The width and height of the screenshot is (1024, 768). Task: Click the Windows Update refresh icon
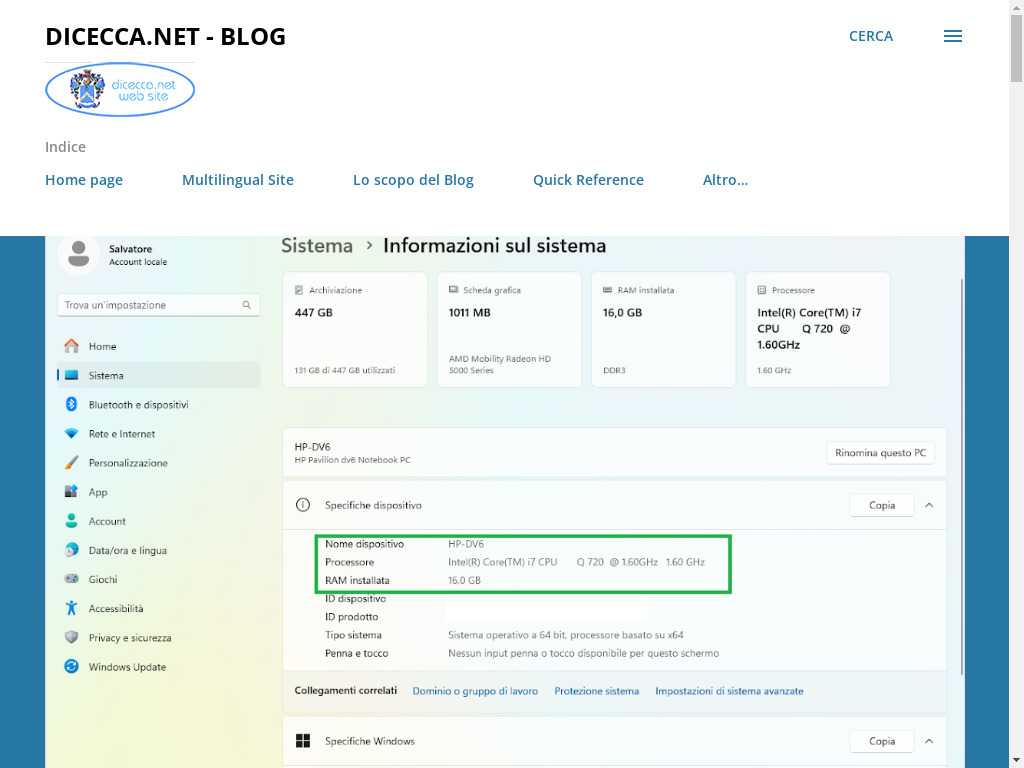click(71, 667)
